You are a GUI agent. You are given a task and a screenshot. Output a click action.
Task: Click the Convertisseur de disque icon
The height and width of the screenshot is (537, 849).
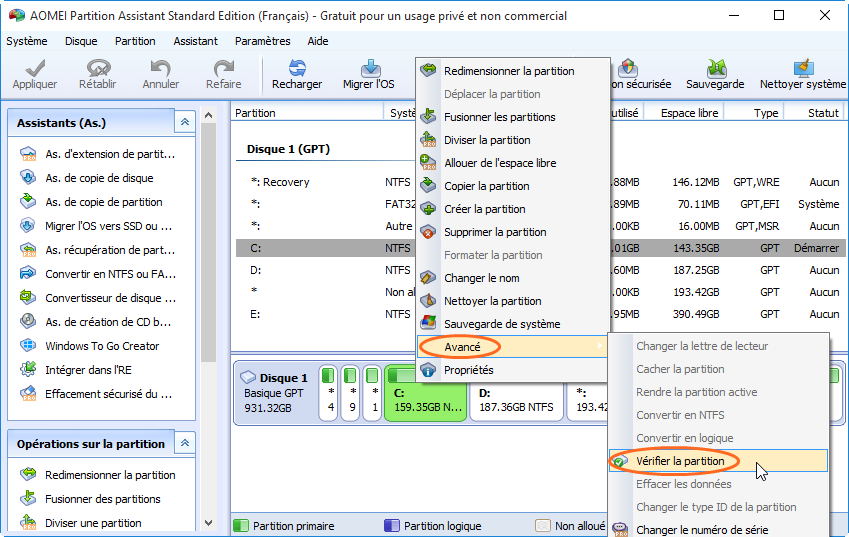point(28,297)
